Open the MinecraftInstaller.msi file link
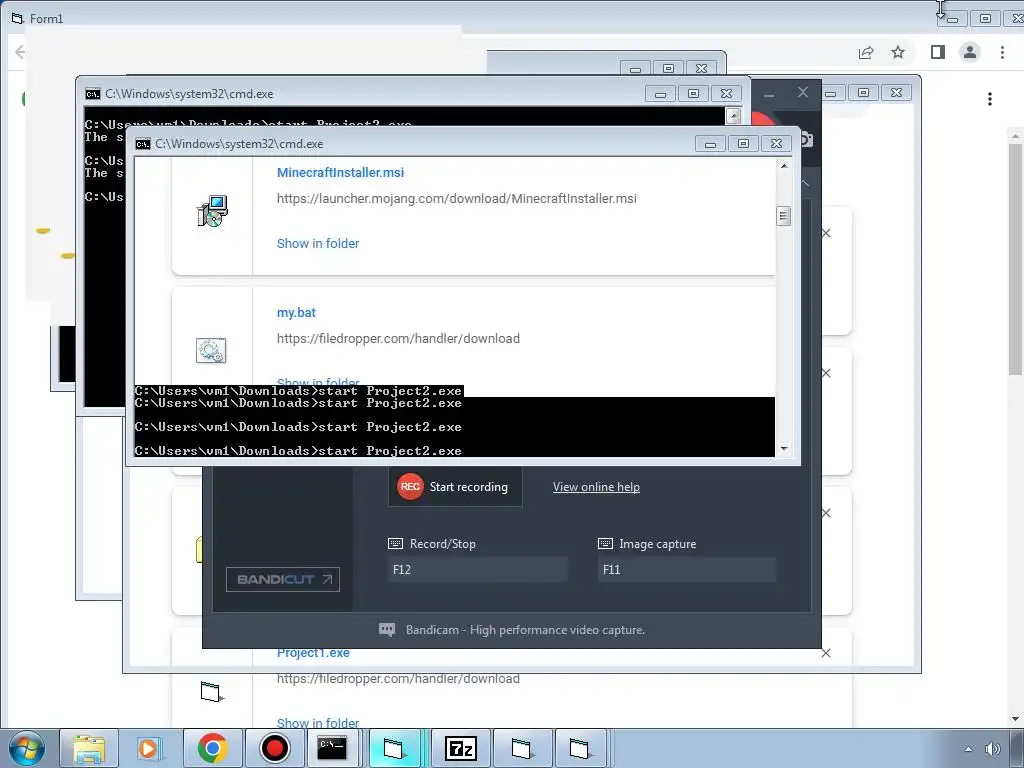The image size is (1024, 768). tap(340, 172)
